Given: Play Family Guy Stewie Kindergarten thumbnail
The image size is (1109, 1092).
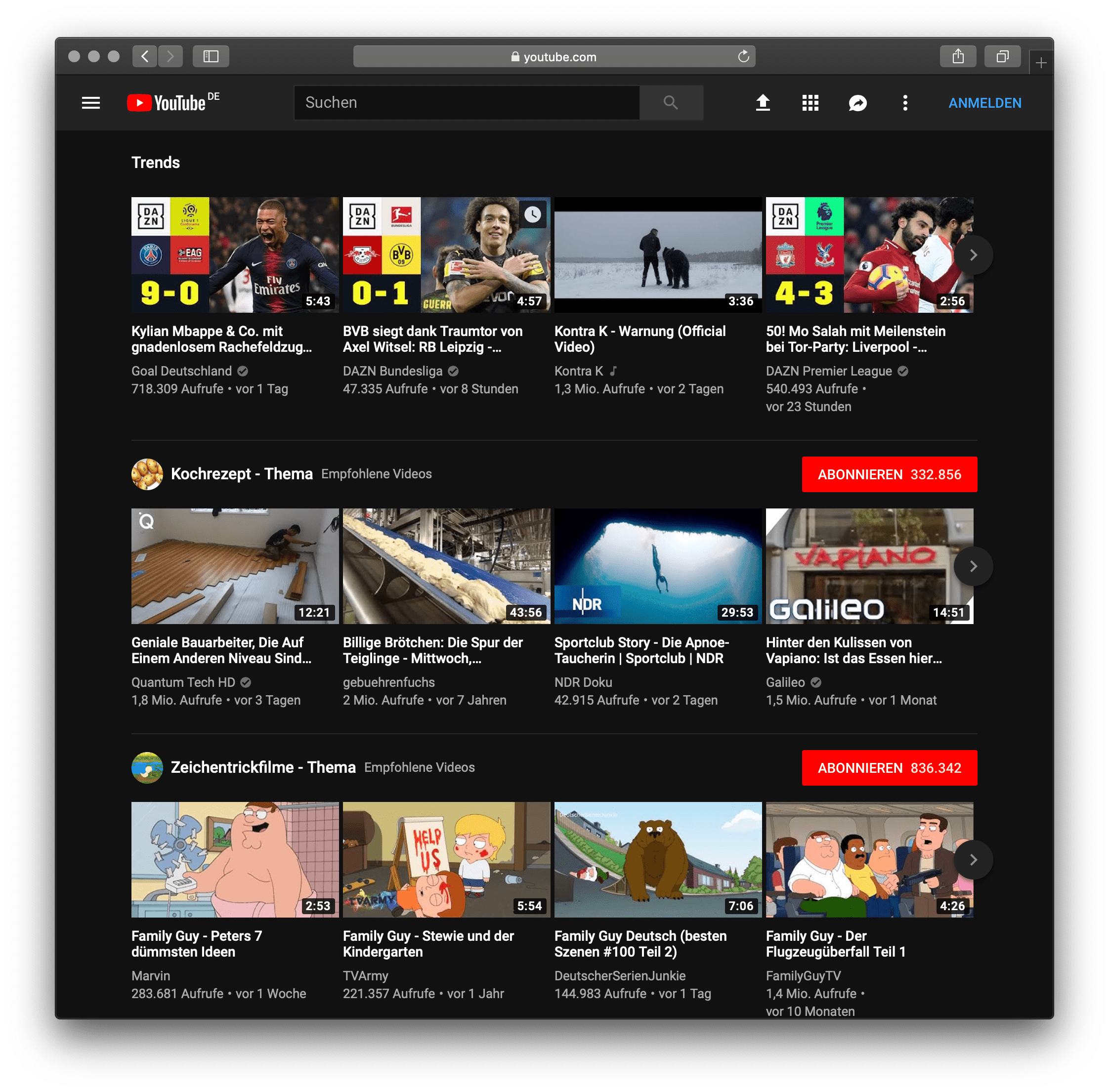Looking at the screenshot, I should pyautogui.click(x=446, y=859).
